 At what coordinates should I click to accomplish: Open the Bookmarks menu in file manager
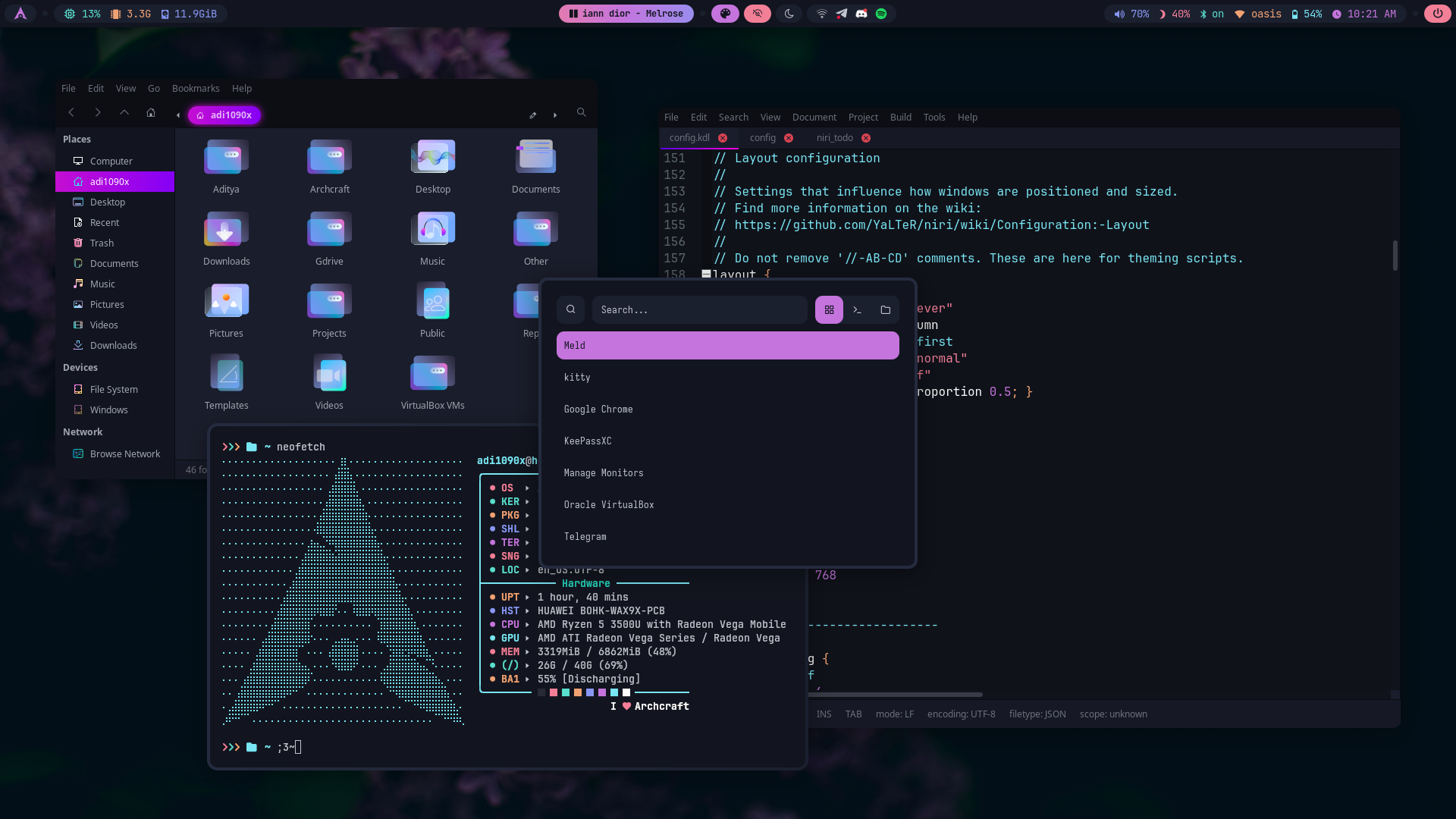(x=195, y=89)
